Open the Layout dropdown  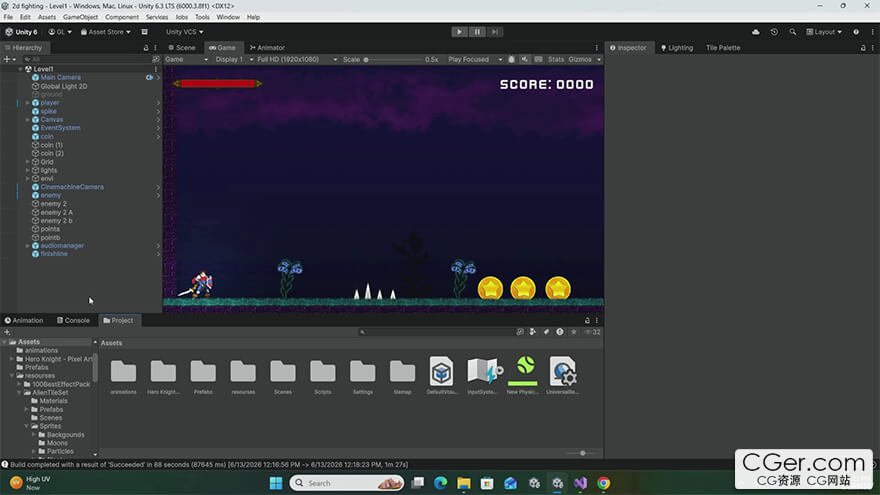click(x=824, y=32)
